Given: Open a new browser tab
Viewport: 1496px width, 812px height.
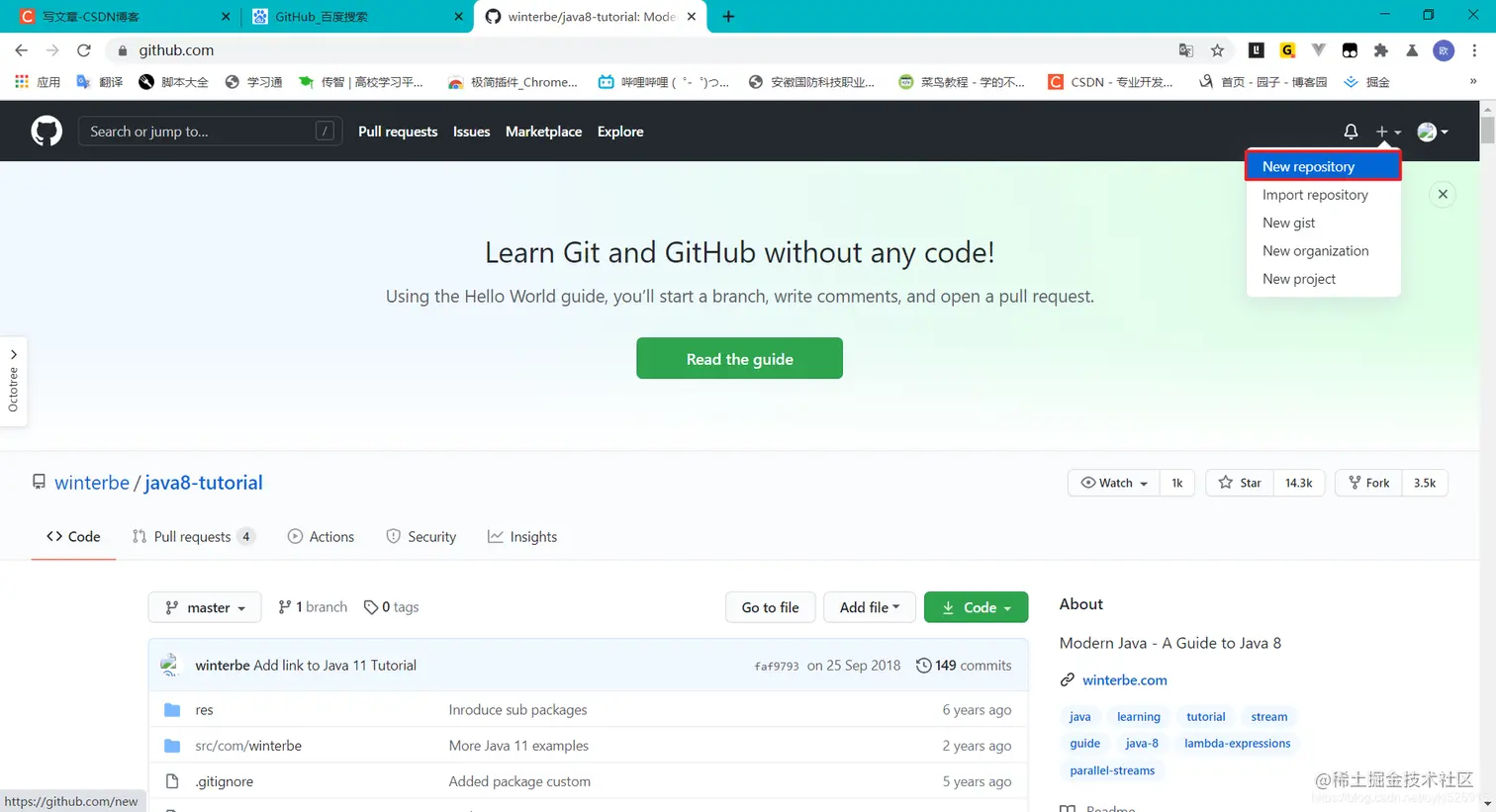Looking at the screenshot, I should (728, 17).
